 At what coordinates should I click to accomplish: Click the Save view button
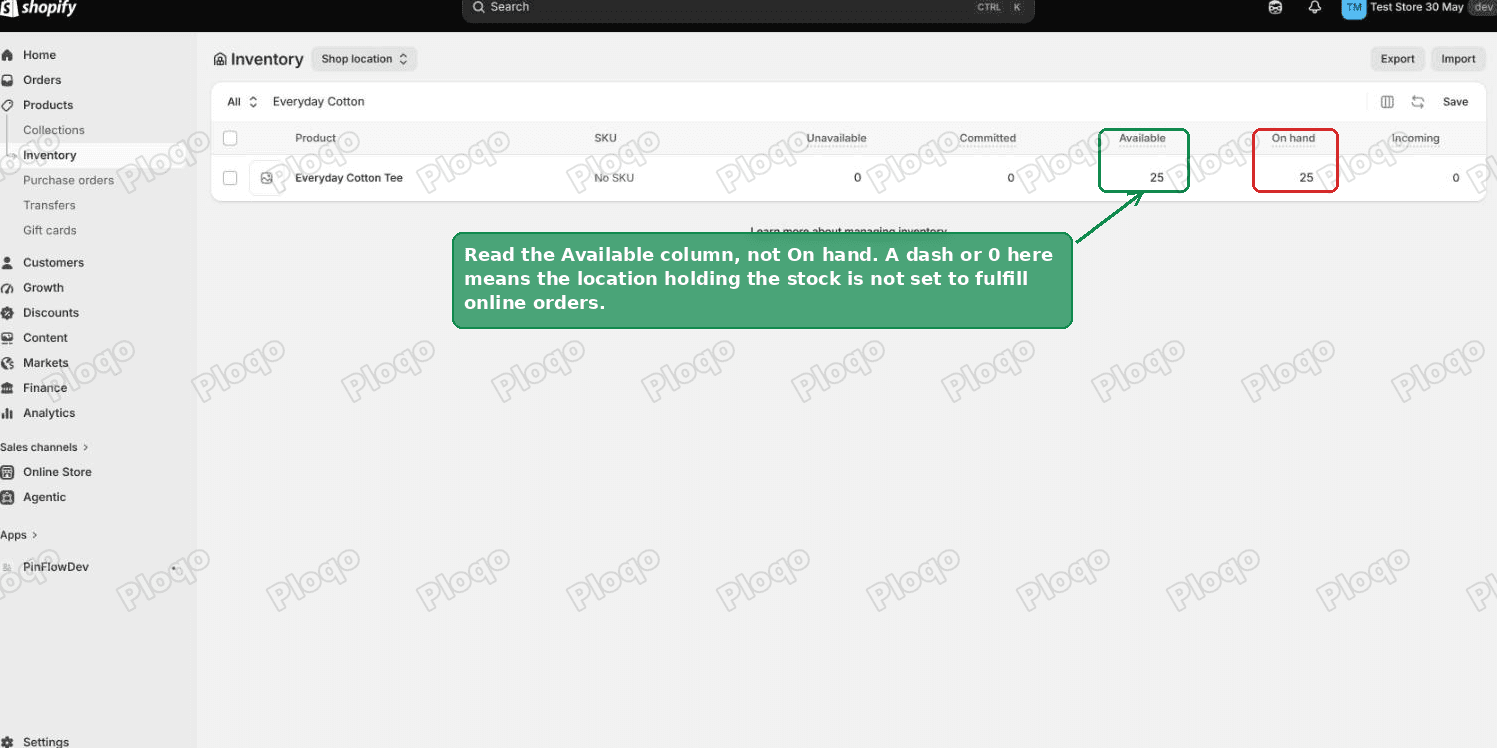1455,102
